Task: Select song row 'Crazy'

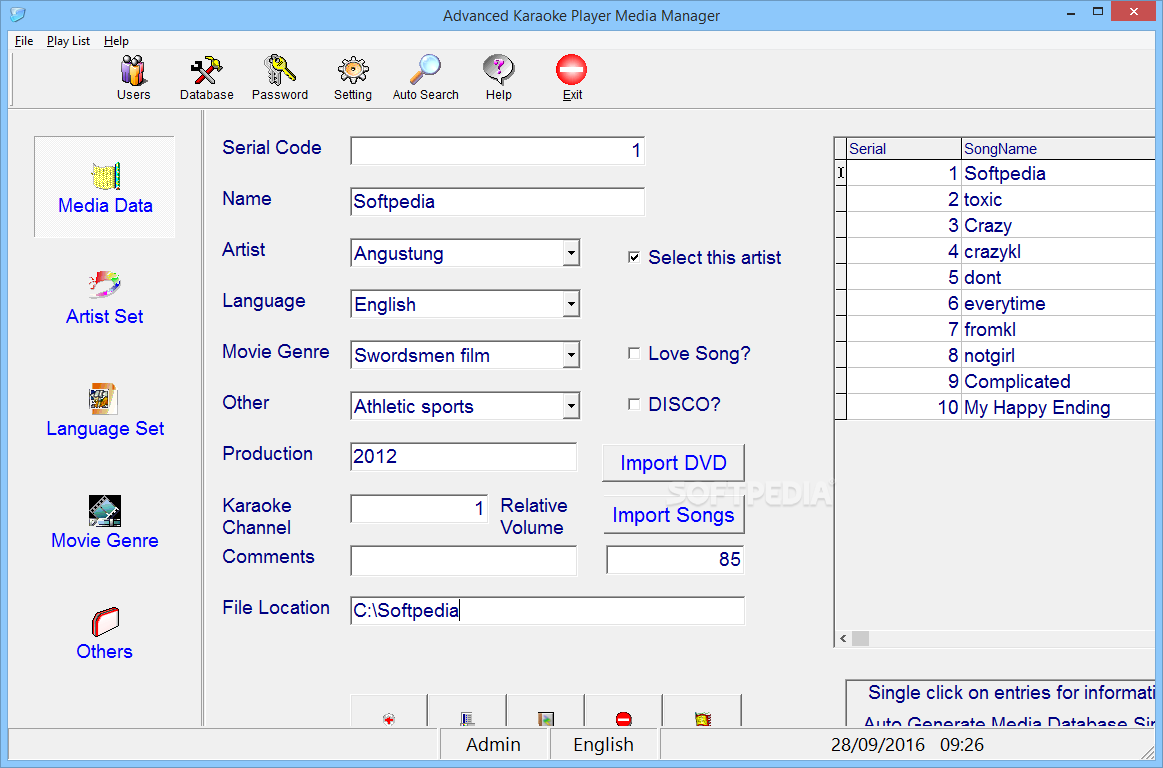Action: click(x=1001, y=225)
